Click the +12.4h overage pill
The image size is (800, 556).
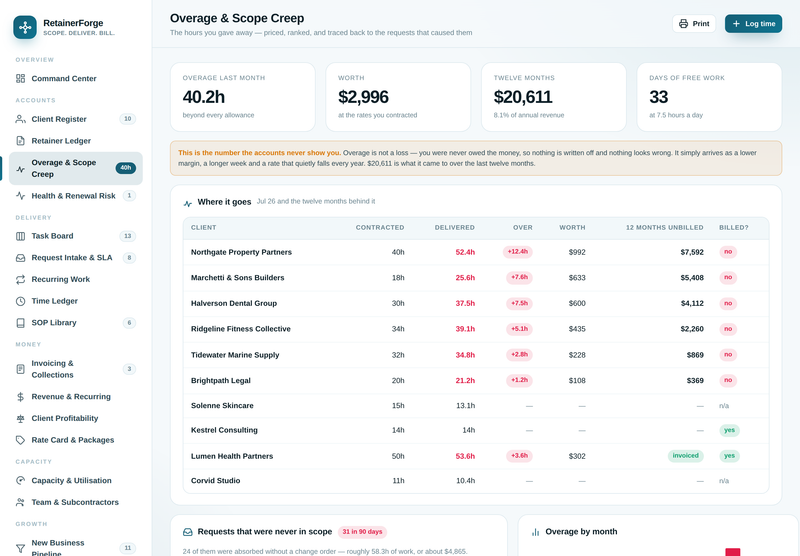(x=517, y=251)
